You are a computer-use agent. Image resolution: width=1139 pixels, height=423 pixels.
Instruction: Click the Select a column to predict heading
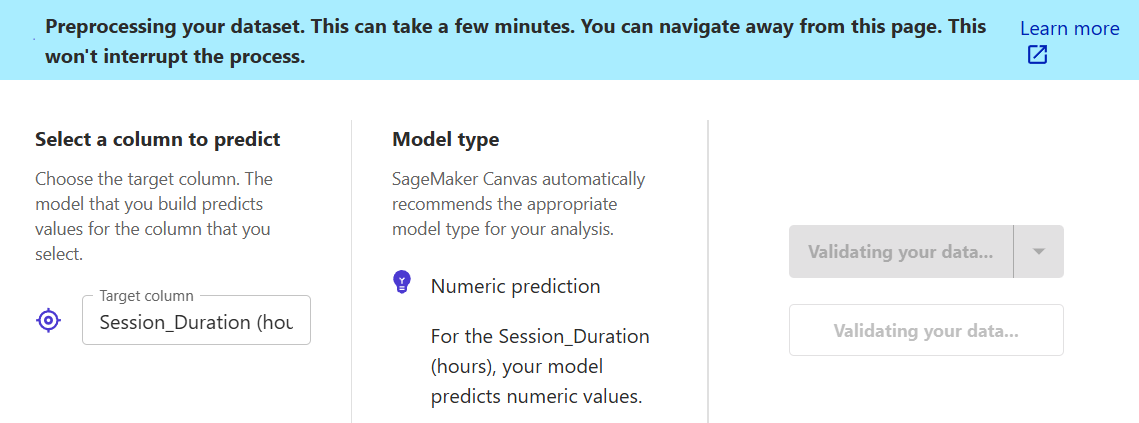point(158,140)
